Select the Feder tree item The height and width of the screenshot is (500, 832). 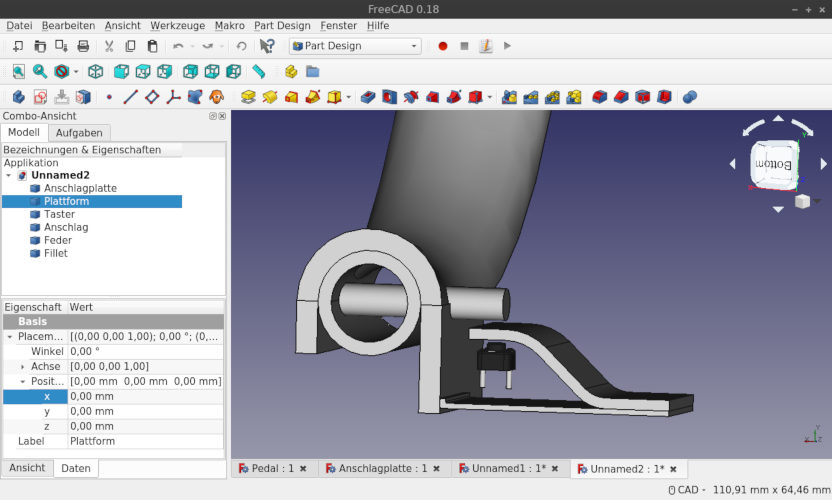58,240
